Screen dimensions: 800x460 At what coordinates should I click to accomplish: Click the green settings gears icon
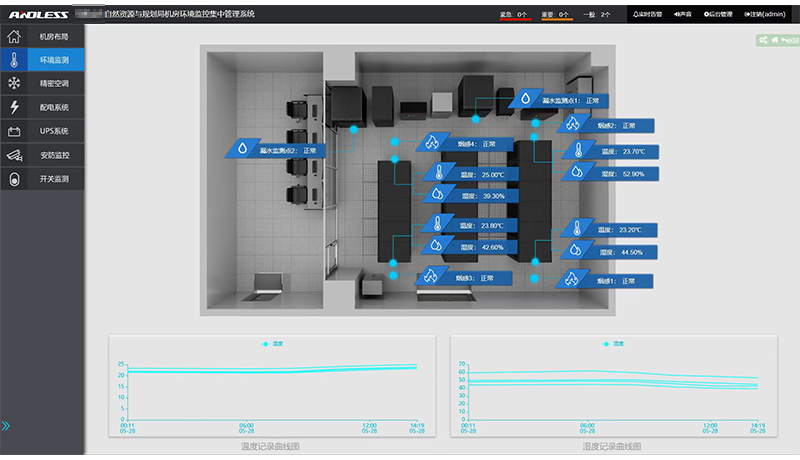tap(763, 40)
